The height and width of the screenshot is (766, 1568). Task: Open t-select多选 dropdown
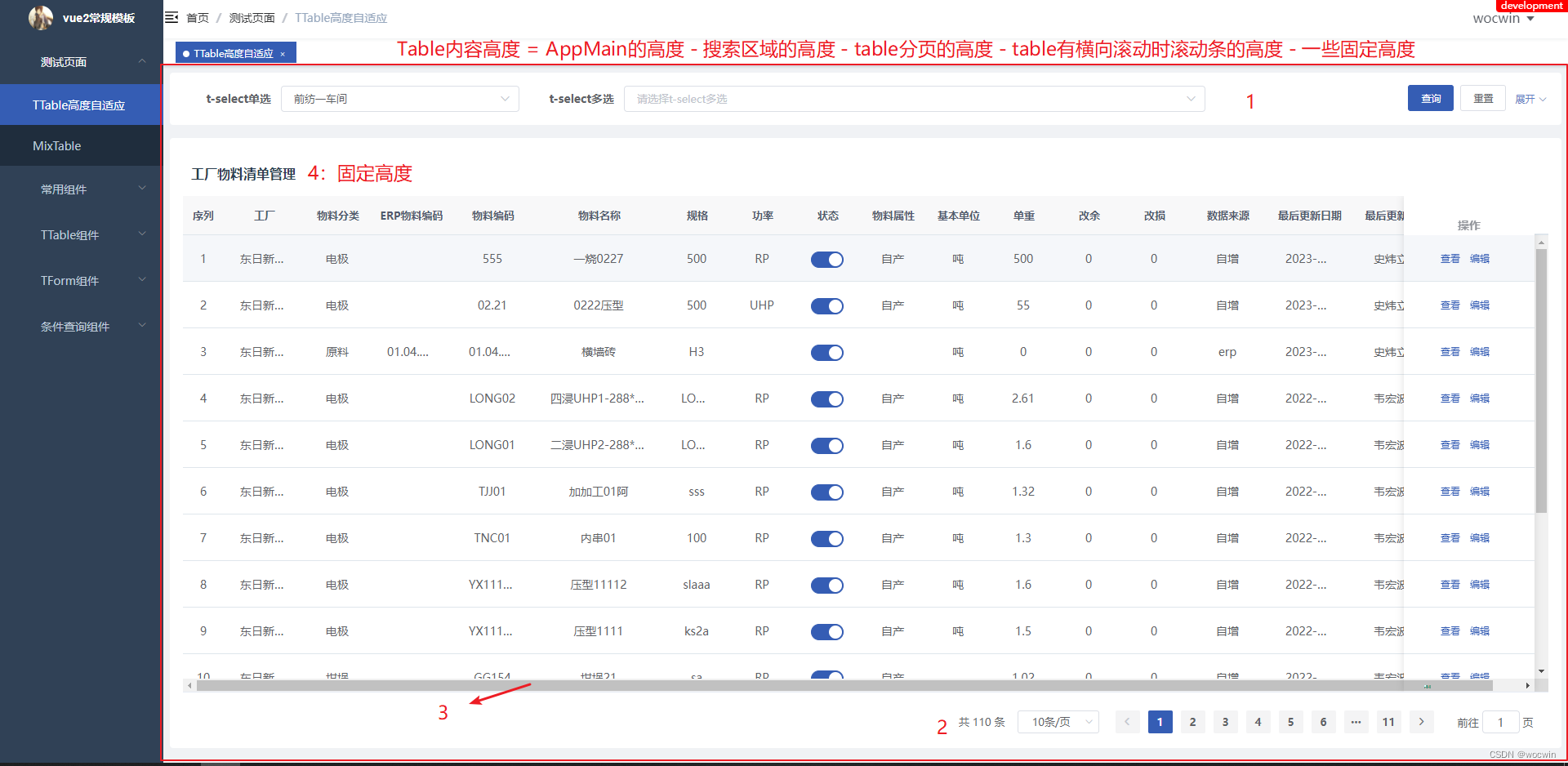915,99
